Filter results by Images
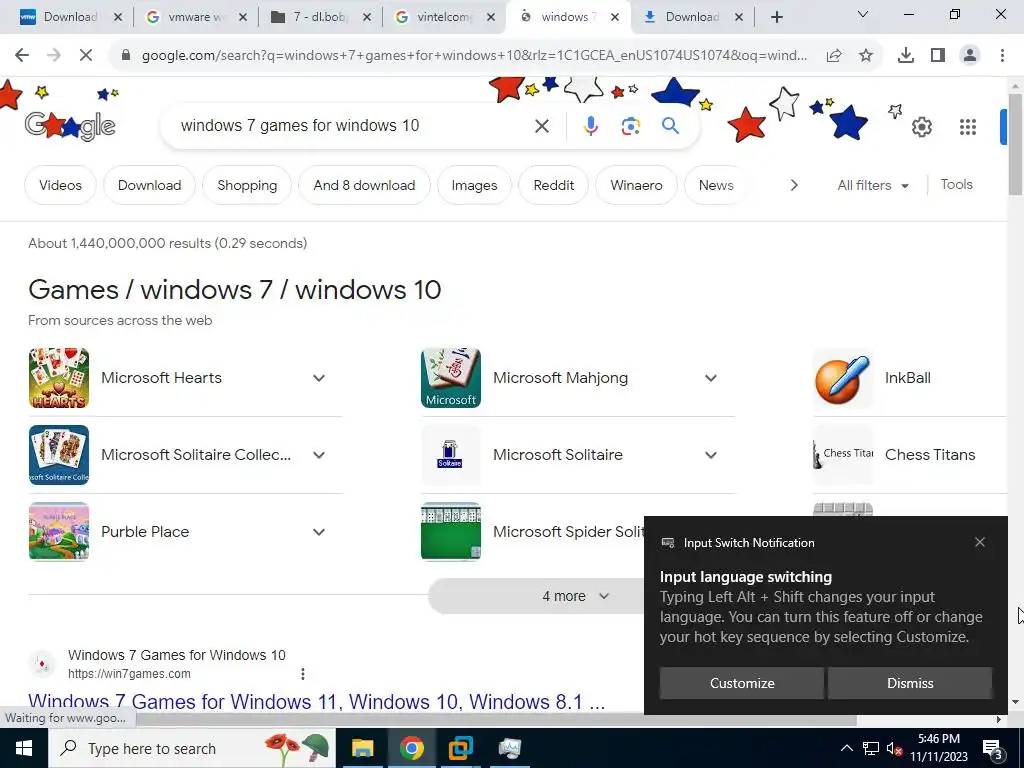1024x768 pixels. pyautogui.click(x=474, y=185)
